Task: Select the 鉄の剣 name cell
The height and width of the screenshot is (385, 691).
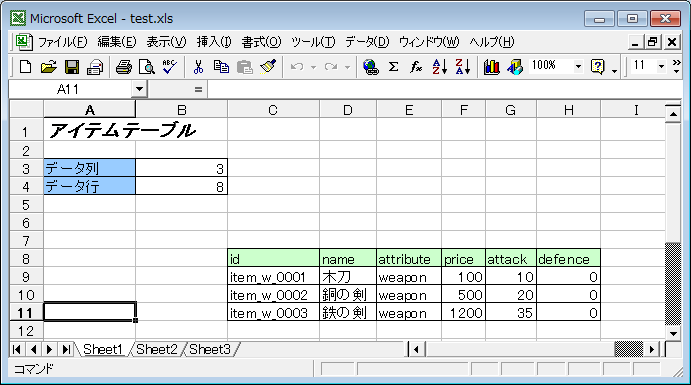Action: pyautogui.click(x=348, y=312)
